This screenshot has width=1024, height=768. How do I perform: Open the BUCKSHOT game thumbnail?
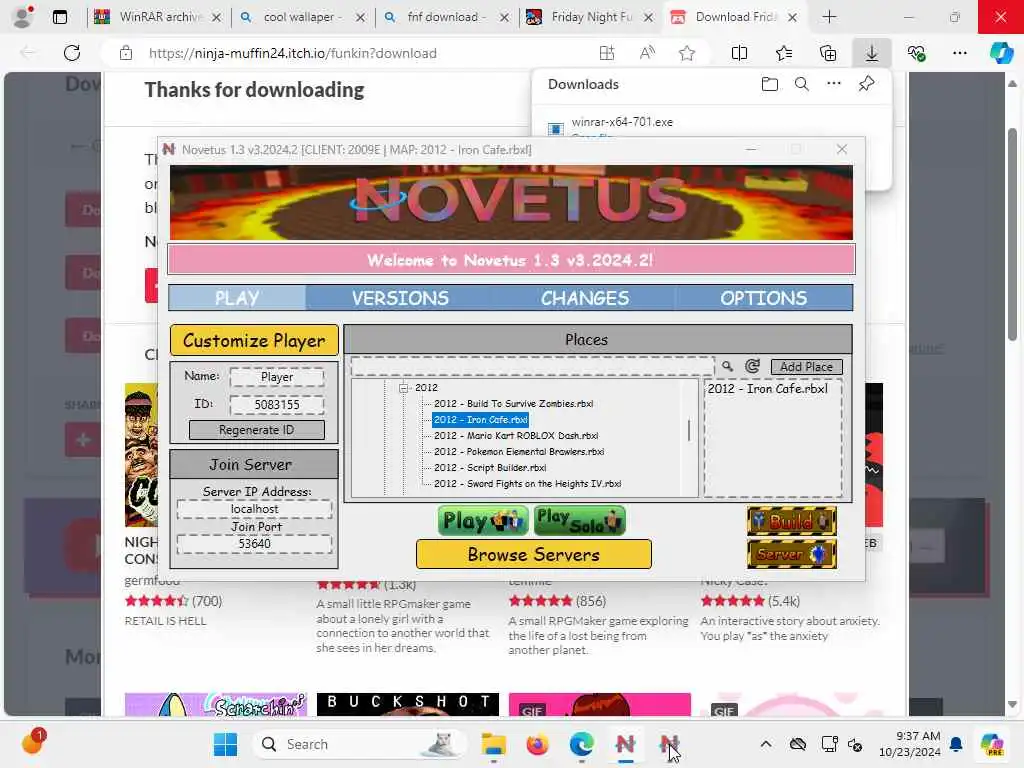(408, 705)
